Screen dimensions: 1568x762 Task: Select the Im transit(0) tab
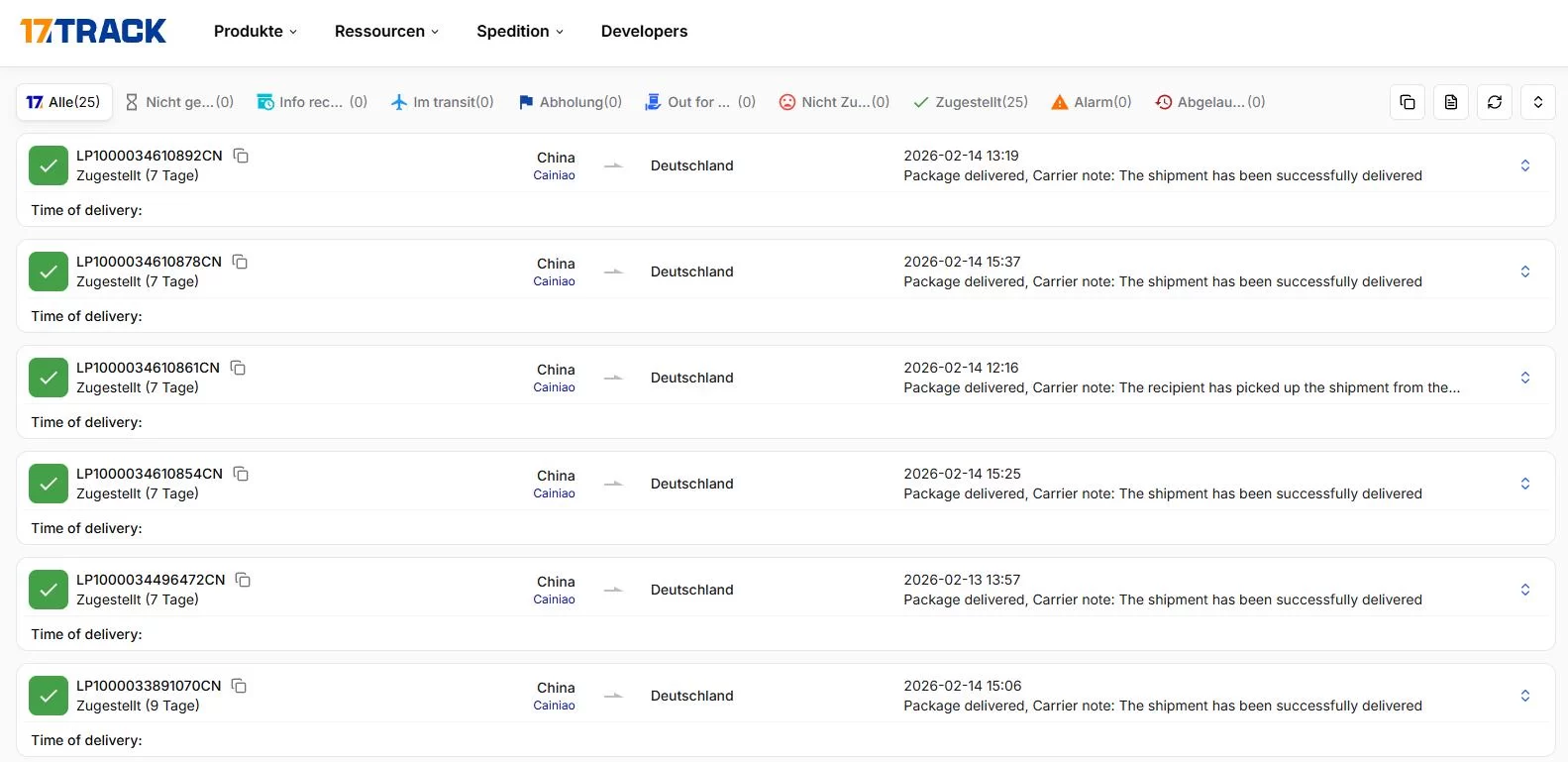click(443, 102)
